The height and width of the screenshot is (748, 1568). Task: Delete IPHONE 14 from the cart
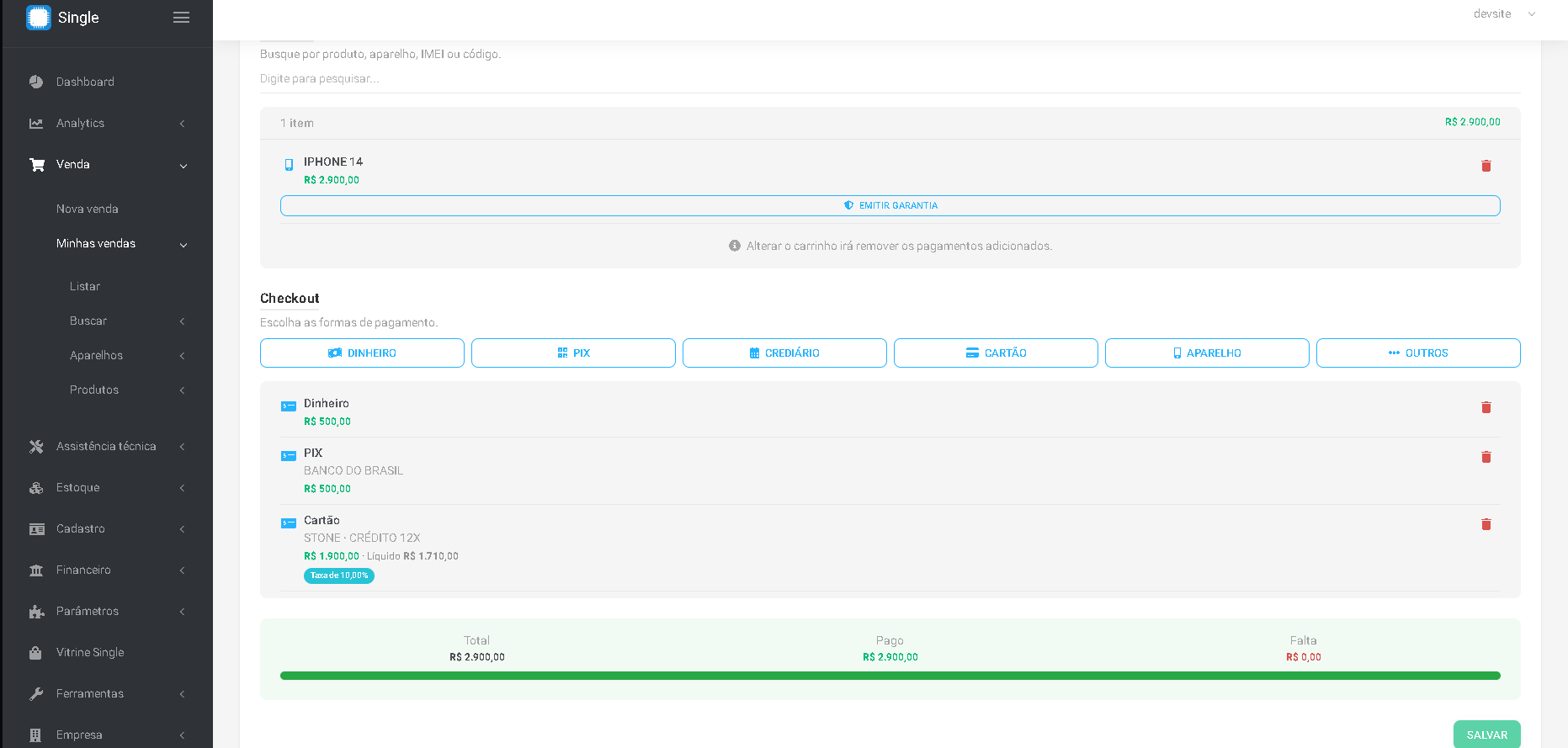(x=1486, y=166)
